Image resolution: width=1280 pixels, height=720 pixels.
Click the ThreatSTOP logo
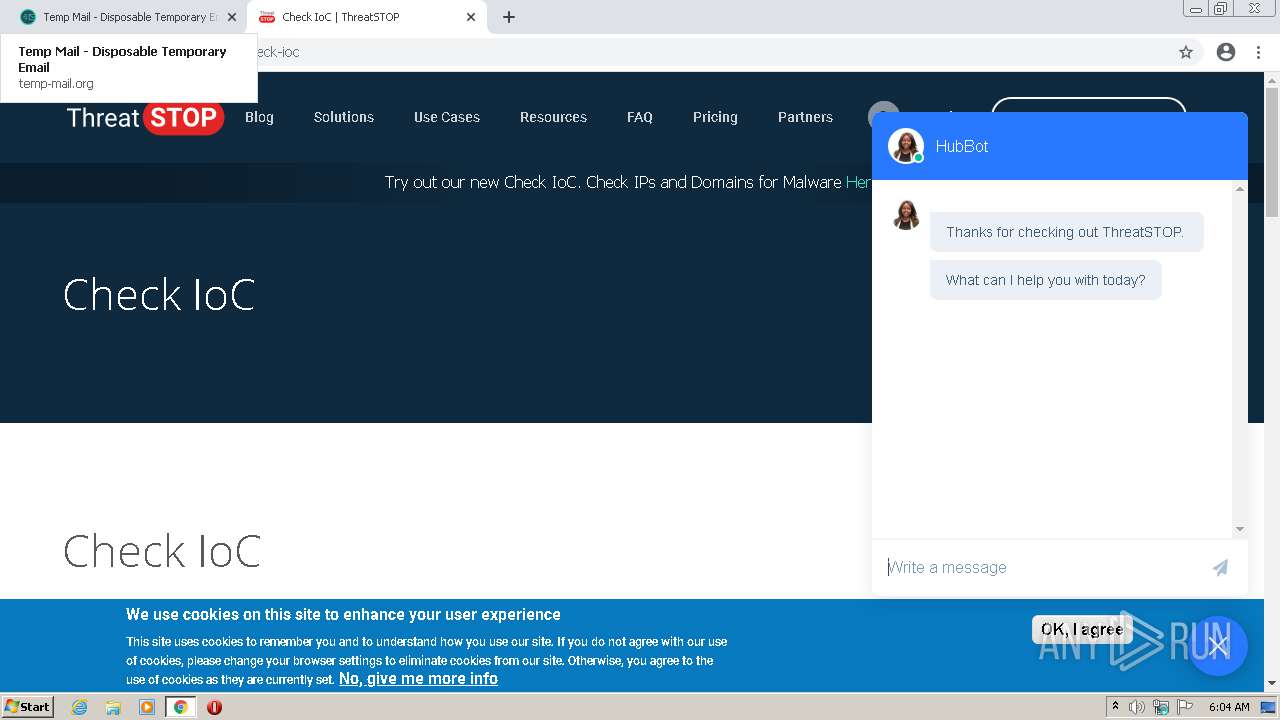tap(145, 117)
